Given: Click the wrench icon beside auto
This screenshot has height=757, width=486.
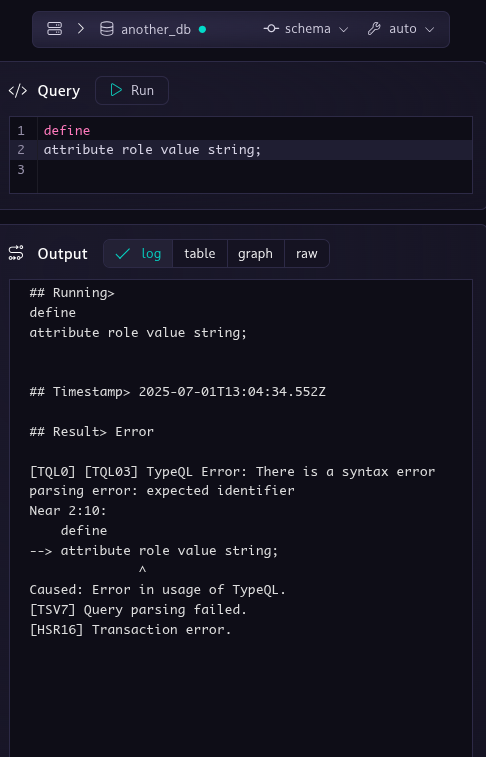Looking at the screenshot, I should [x=374, y=29].
